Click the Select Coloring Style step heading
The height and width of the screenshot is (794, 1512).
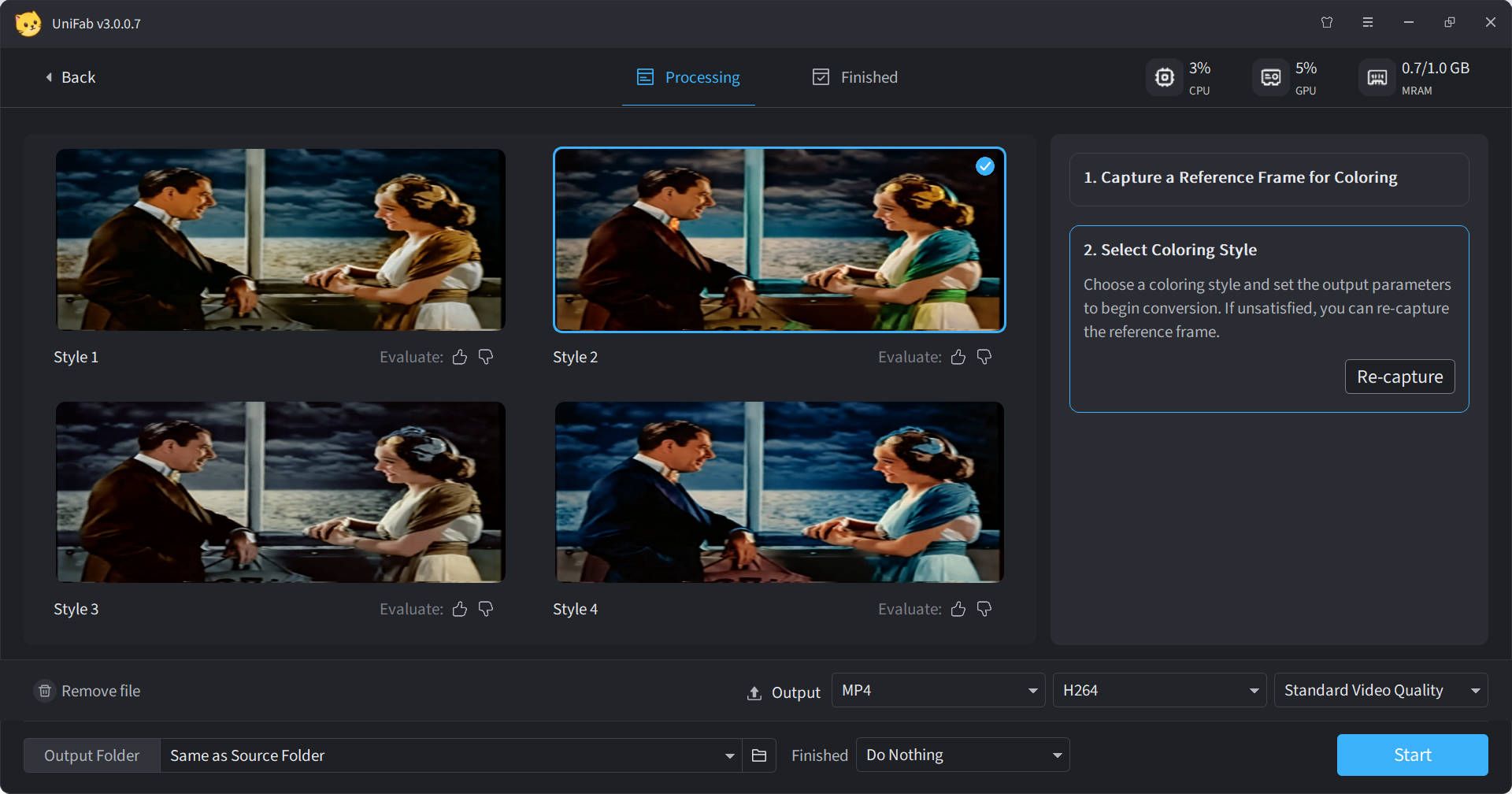tap(1169, 250)
